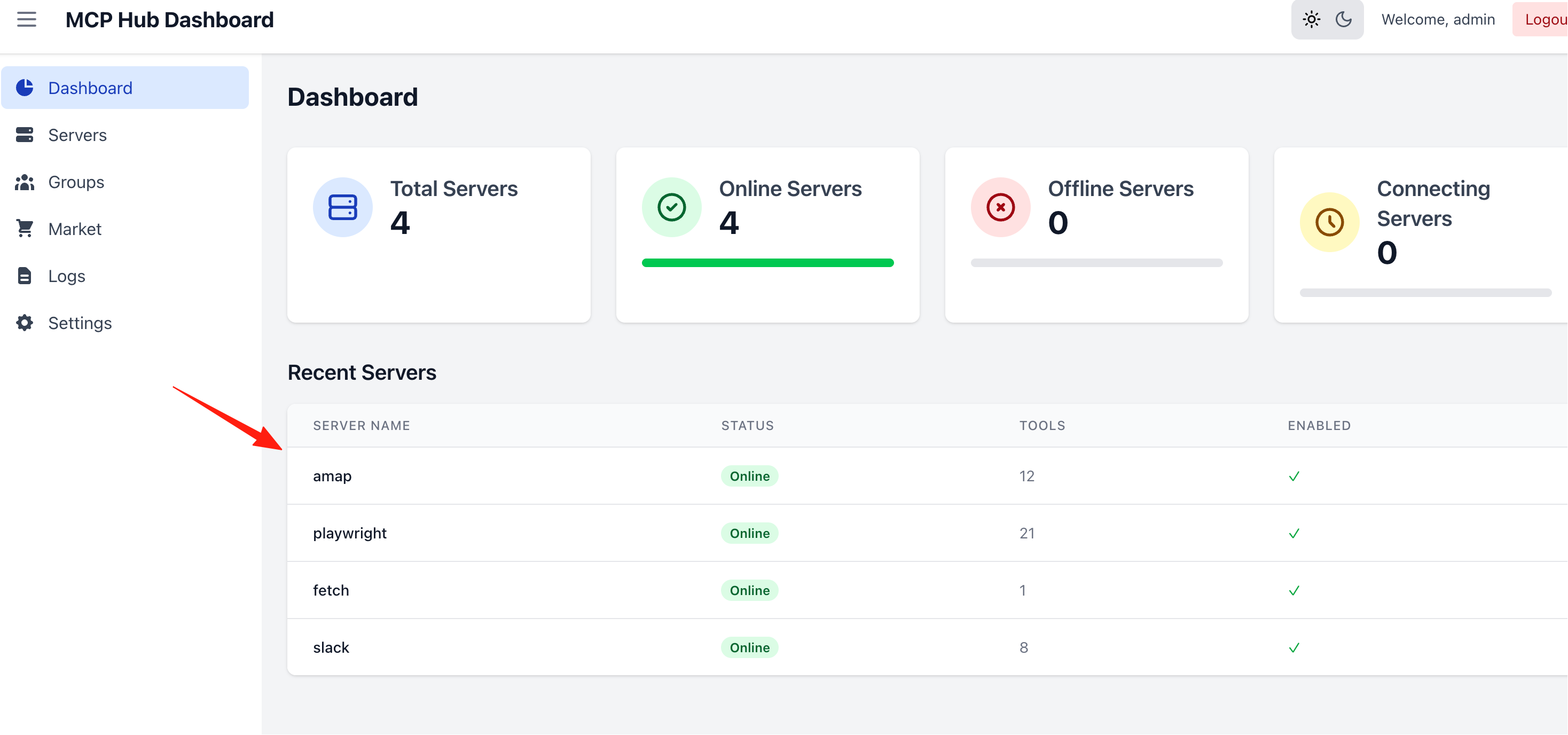Click the Logout button

[1540, 19]
